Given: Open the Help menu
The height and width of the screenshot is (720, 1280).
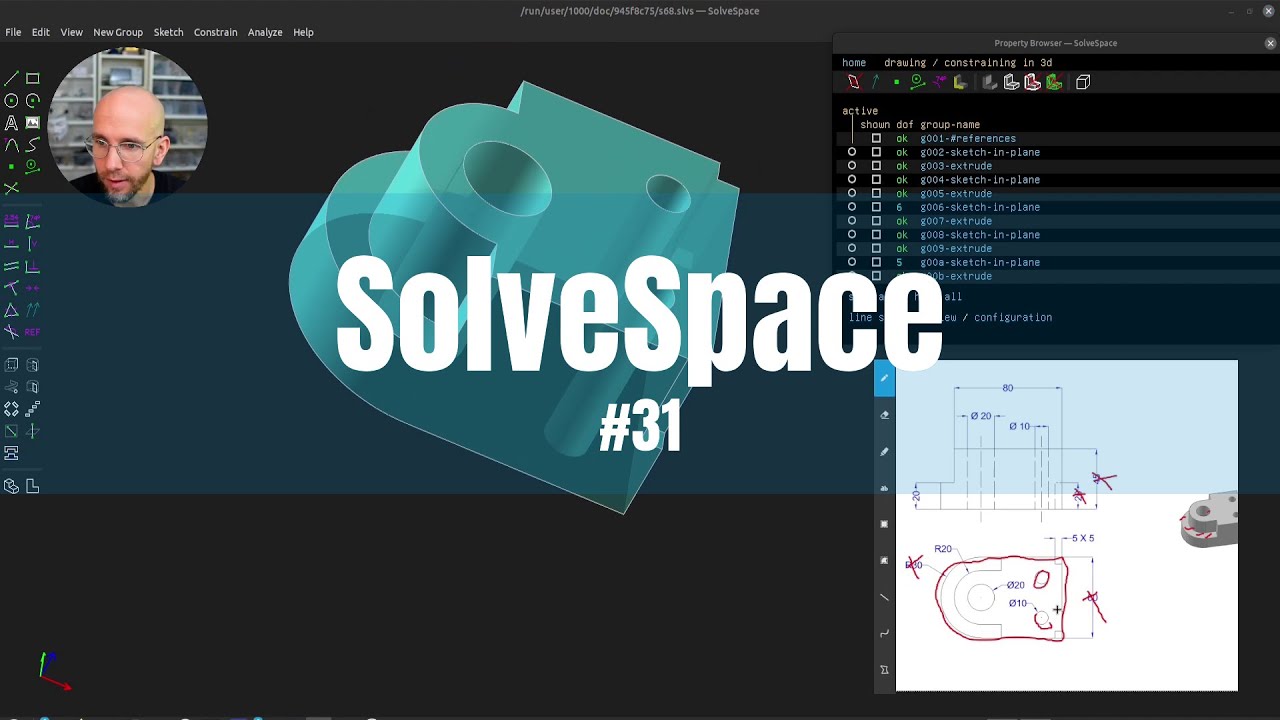Looking at the screenshot, I should pyautogui.click(x=304, y=32).
